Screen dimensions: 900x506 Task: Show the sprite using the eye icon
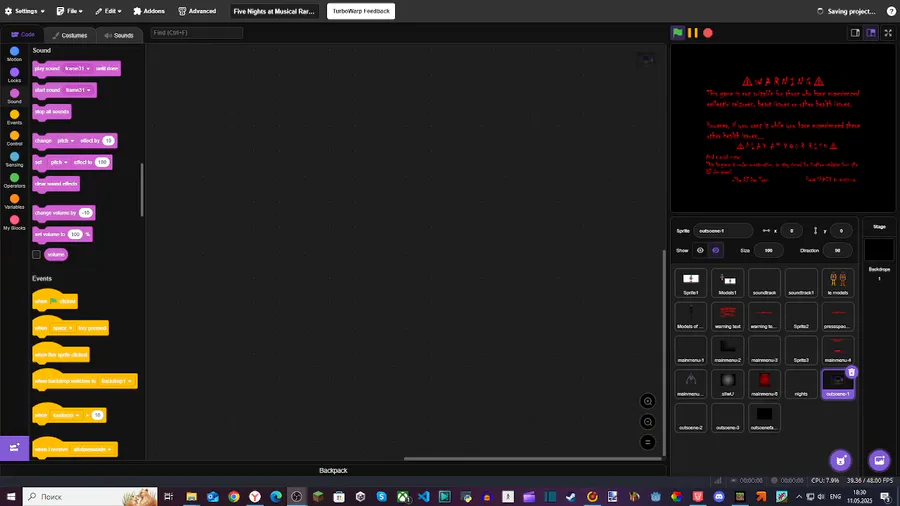(700, 250)
